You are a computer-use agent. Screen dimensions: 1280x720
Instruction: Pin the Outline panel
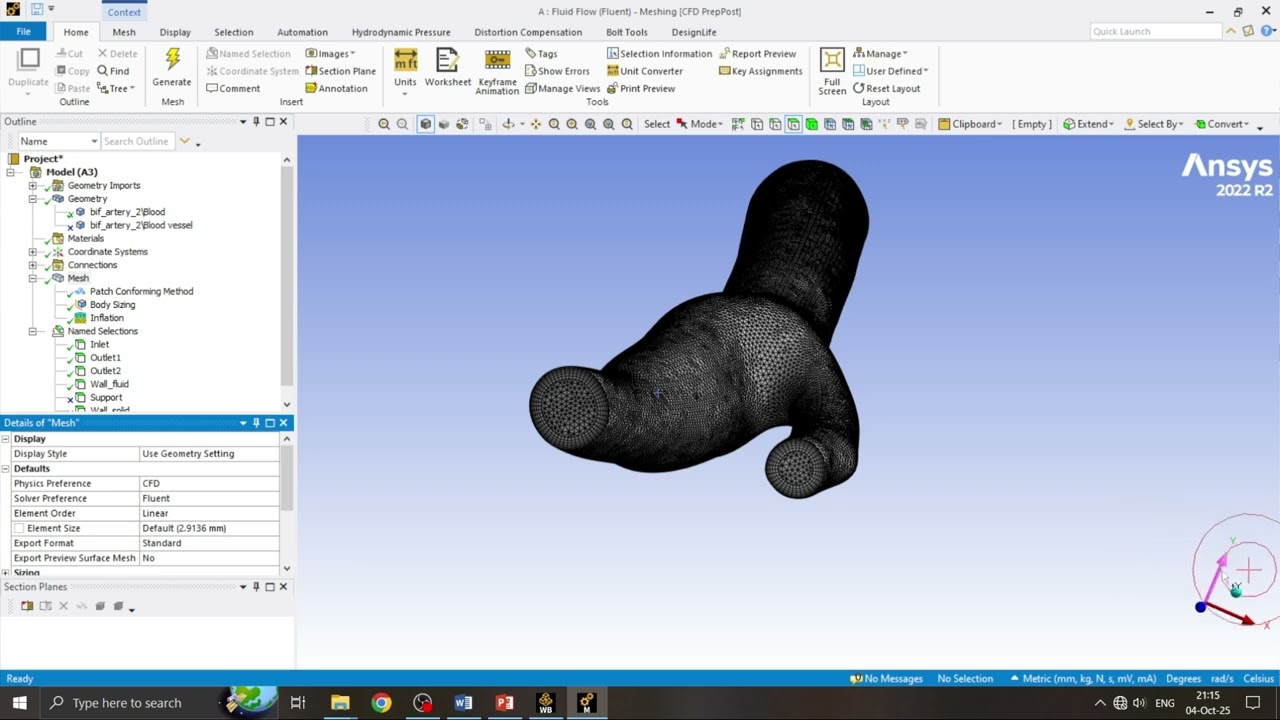256,122
